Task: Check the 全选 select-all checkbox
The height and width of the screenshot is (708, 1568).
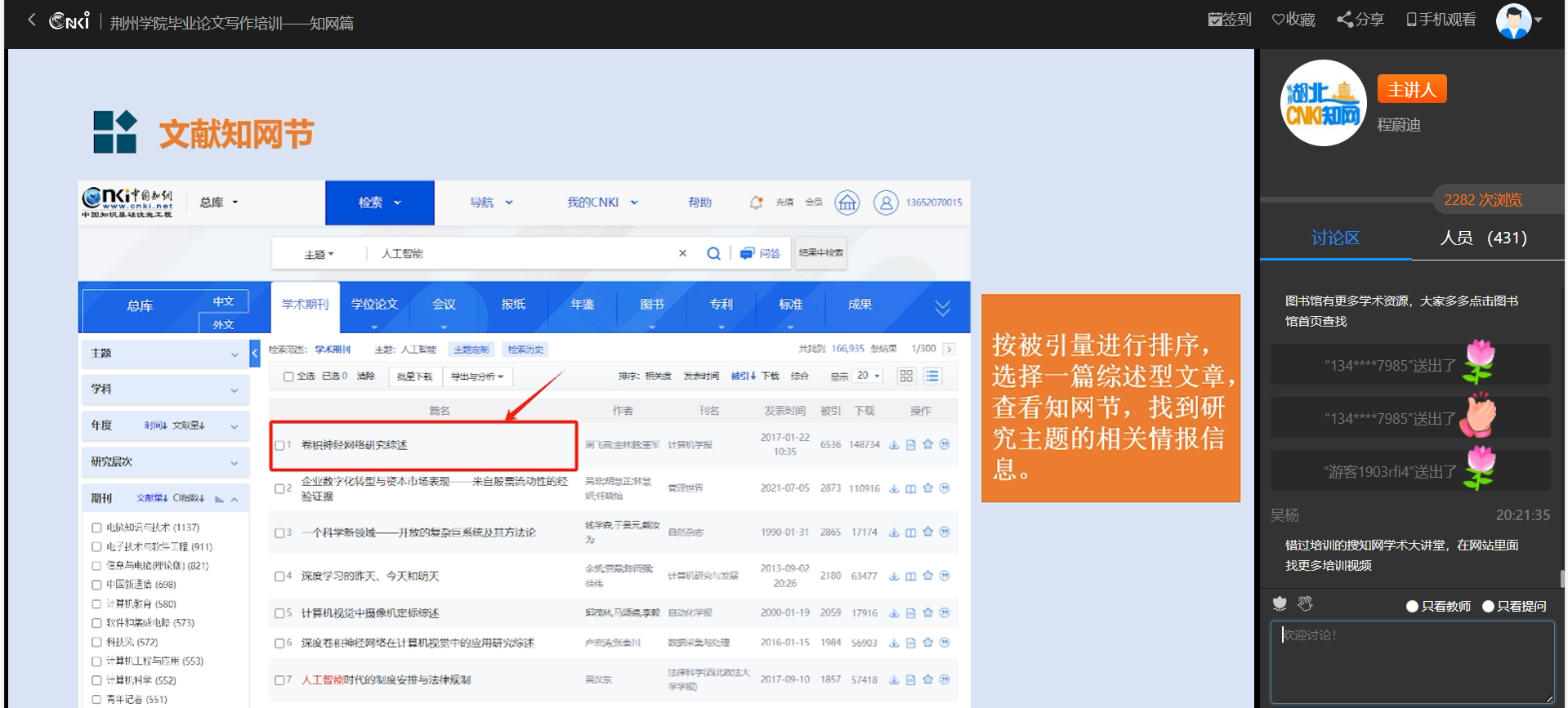Action: (x=288, y=376)
